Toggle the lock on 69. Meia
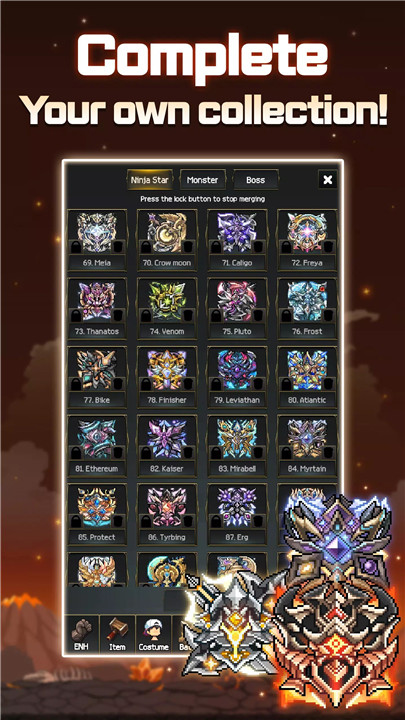 pyautogui.click(x=75, y=248)
